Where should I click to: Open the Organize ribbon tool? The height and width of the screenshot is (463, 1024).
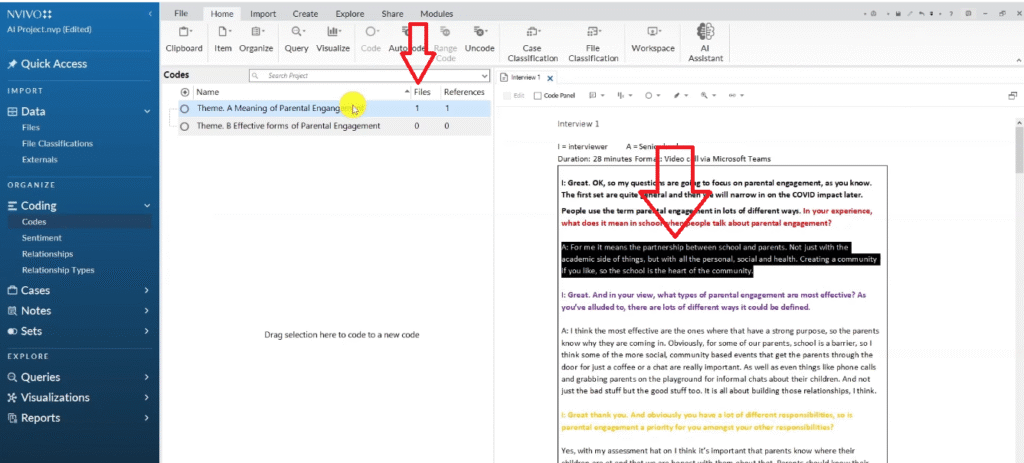click(x=256, y=39)
